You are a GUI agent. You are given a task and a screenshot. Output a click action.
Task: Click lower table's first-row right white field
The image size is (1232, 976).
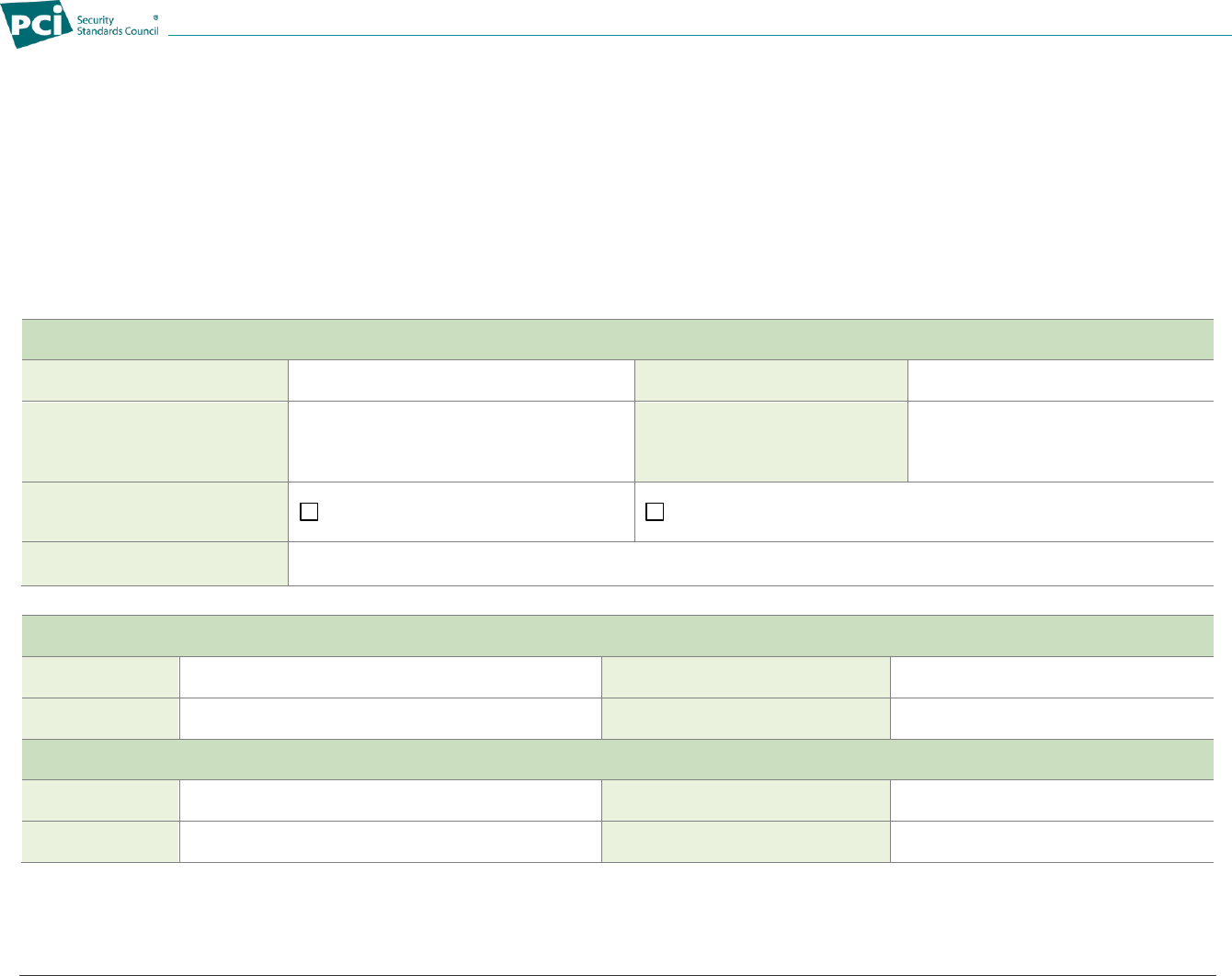pyautogui.click(x=1052, y=677)
